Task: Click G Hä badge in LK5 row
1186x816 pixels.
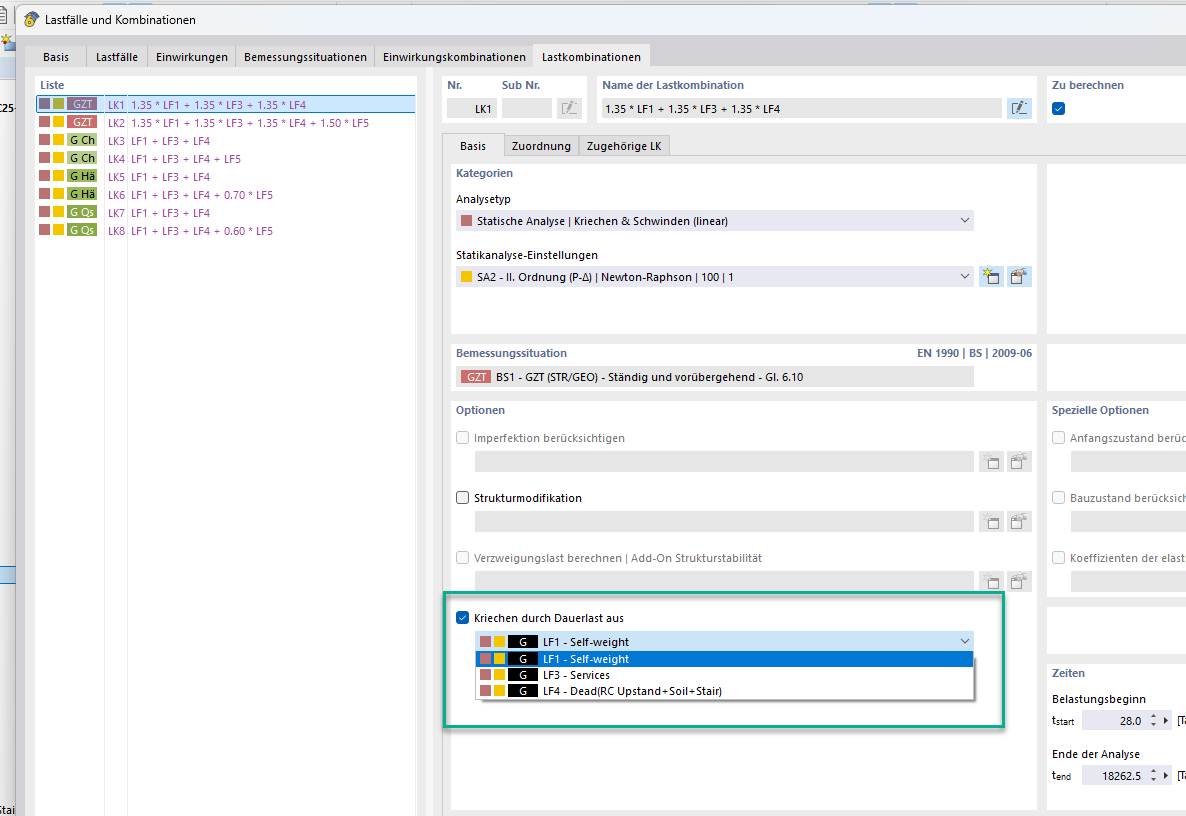Action: (82, 176)
